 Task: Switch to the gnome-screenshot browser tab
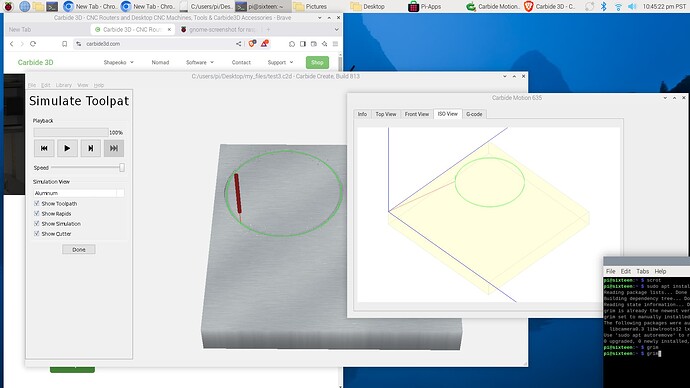[x=218, y=29]
